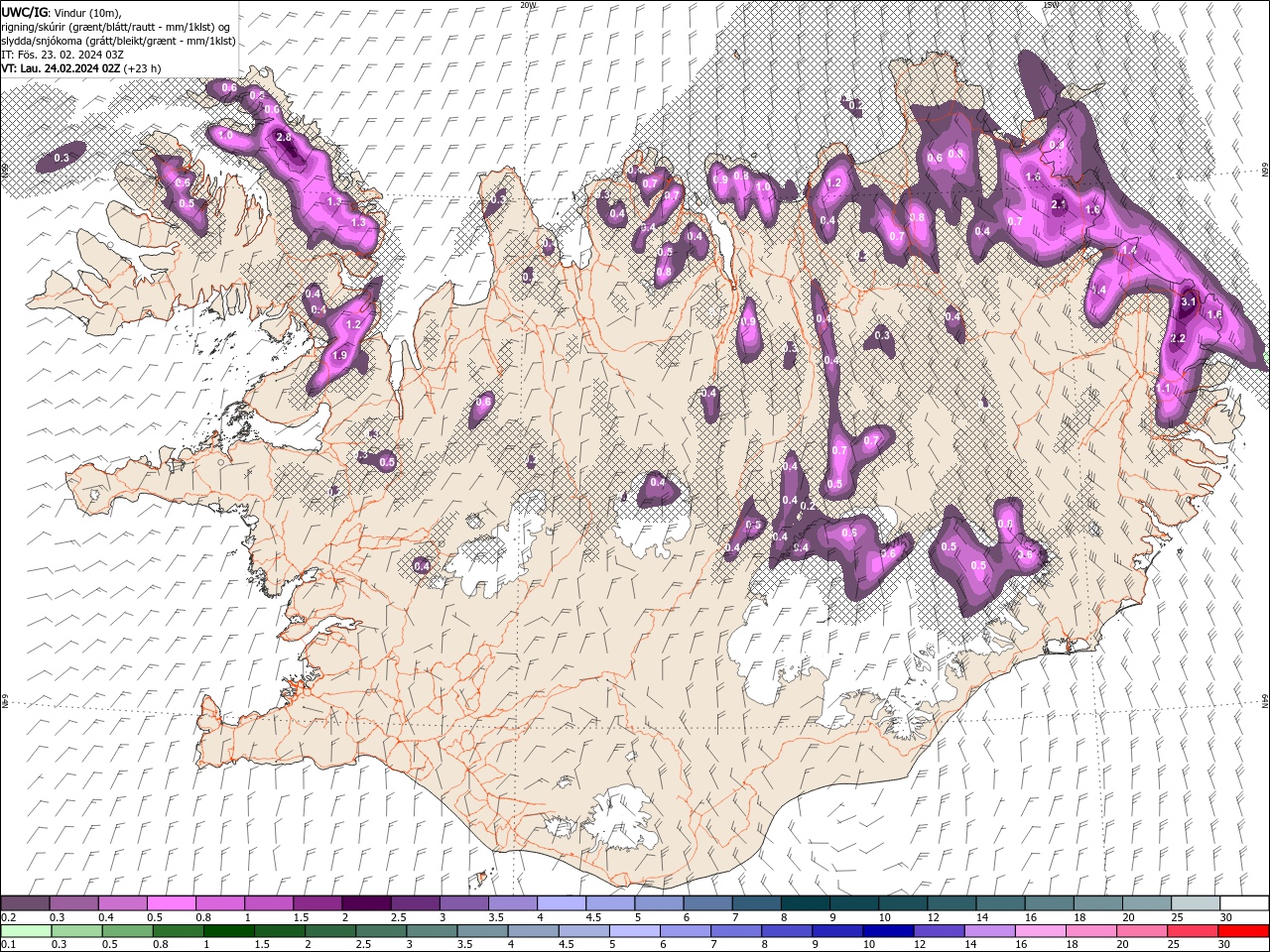Click the 'VT: Lau. 24.02.2024 02Z (+23 h)' line
Viewport: 1270px width, 952px height.
tap(81, 68)
